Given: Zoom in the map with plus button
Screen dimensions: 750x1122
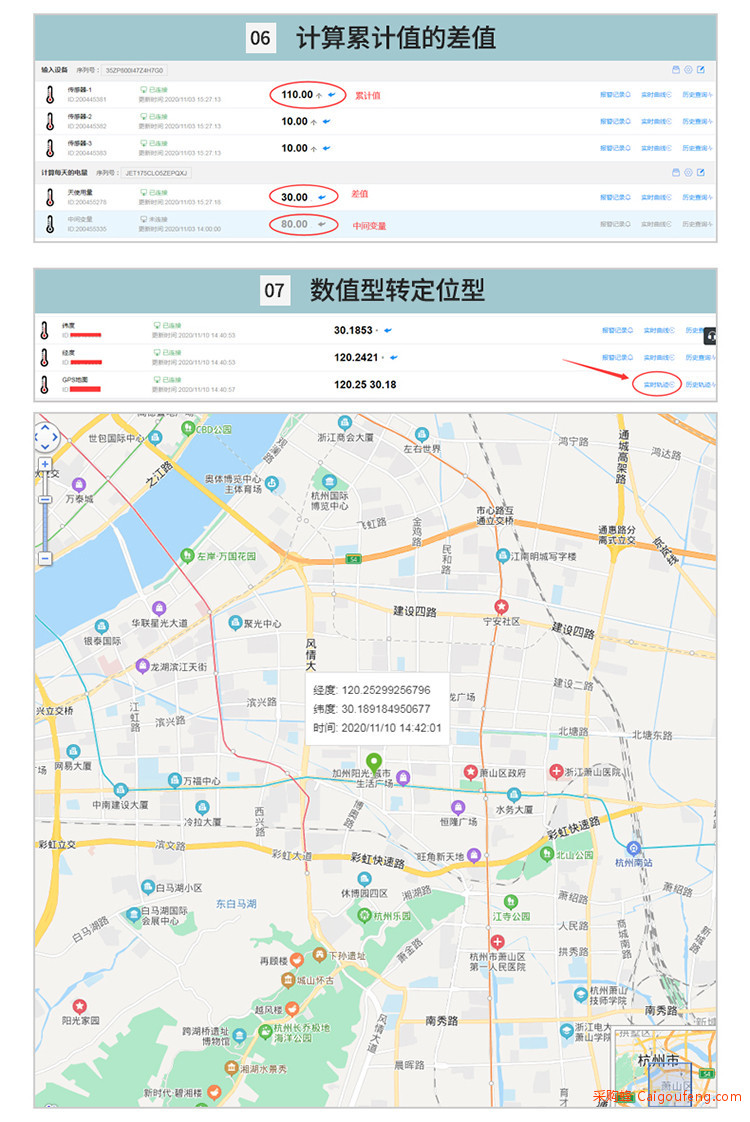Looking at the screenshot, I should 45,464.
